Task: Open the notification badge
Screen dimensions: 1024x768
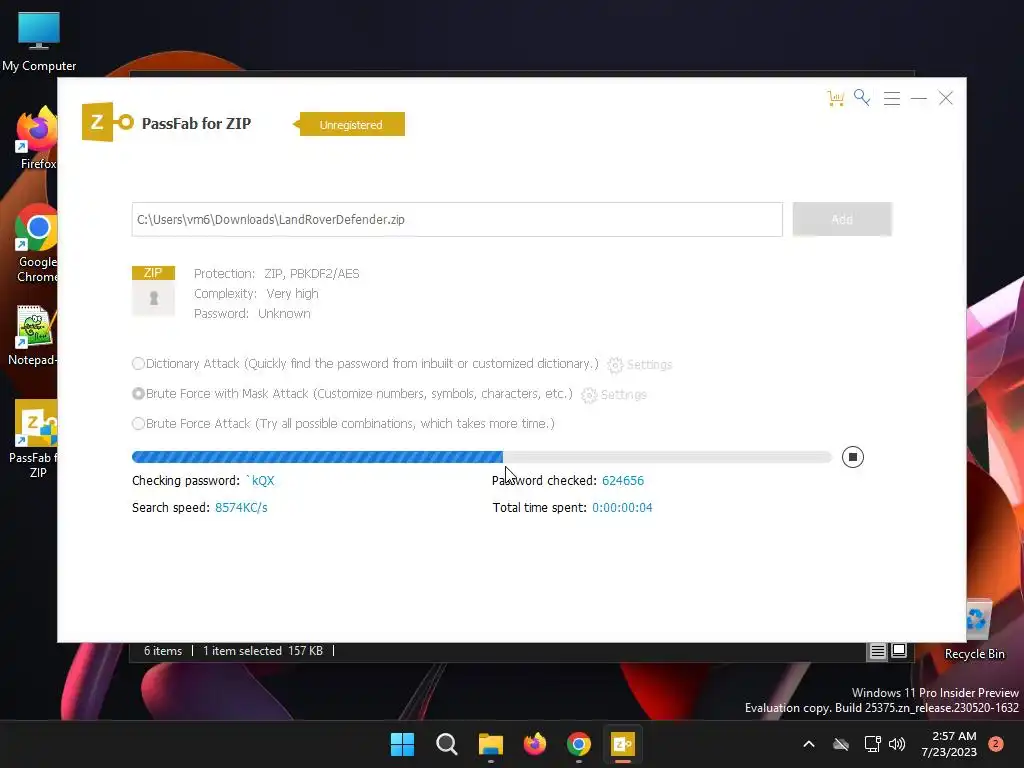Action: click(x=996, y=744)
